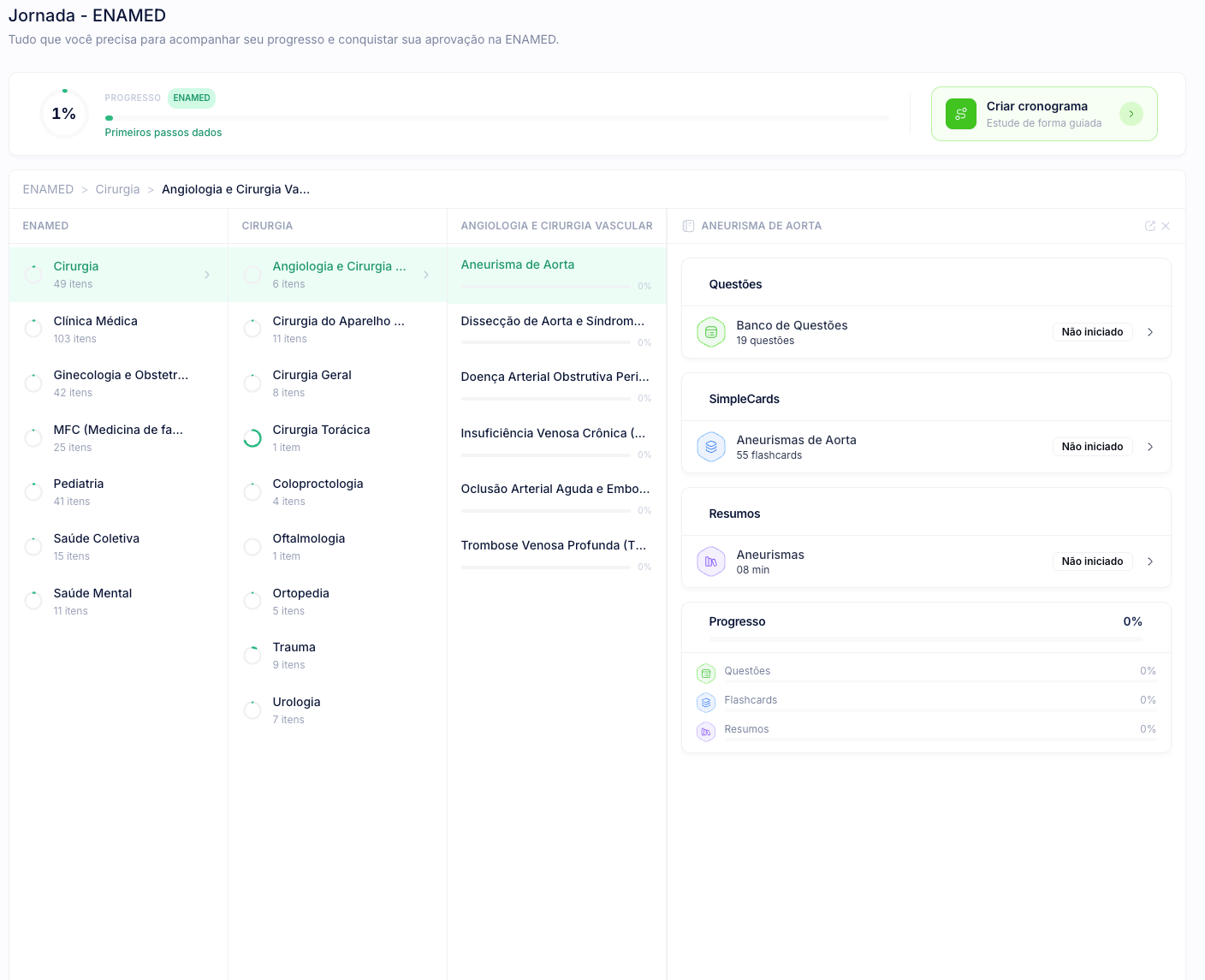Click the Aneurismas de Aorta flashcards icon

(x=710, y=447)
